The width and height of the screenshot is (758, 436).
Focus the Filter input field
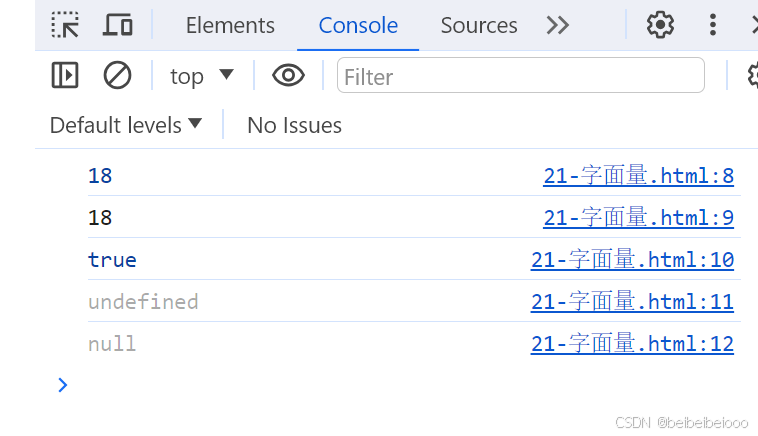[x=521, y=75]
